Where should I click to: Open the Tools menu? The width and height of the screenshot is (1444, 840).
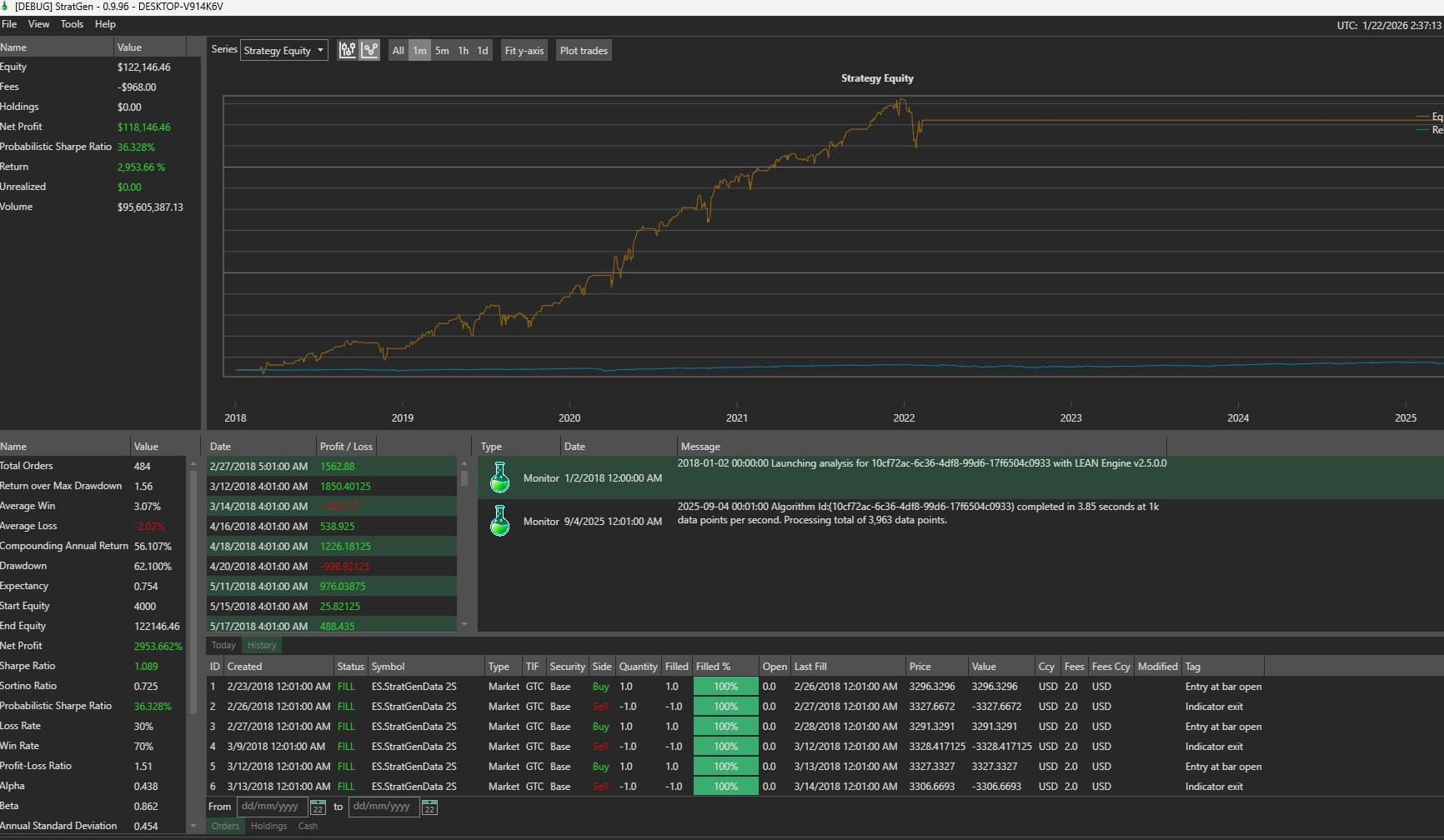72,24
